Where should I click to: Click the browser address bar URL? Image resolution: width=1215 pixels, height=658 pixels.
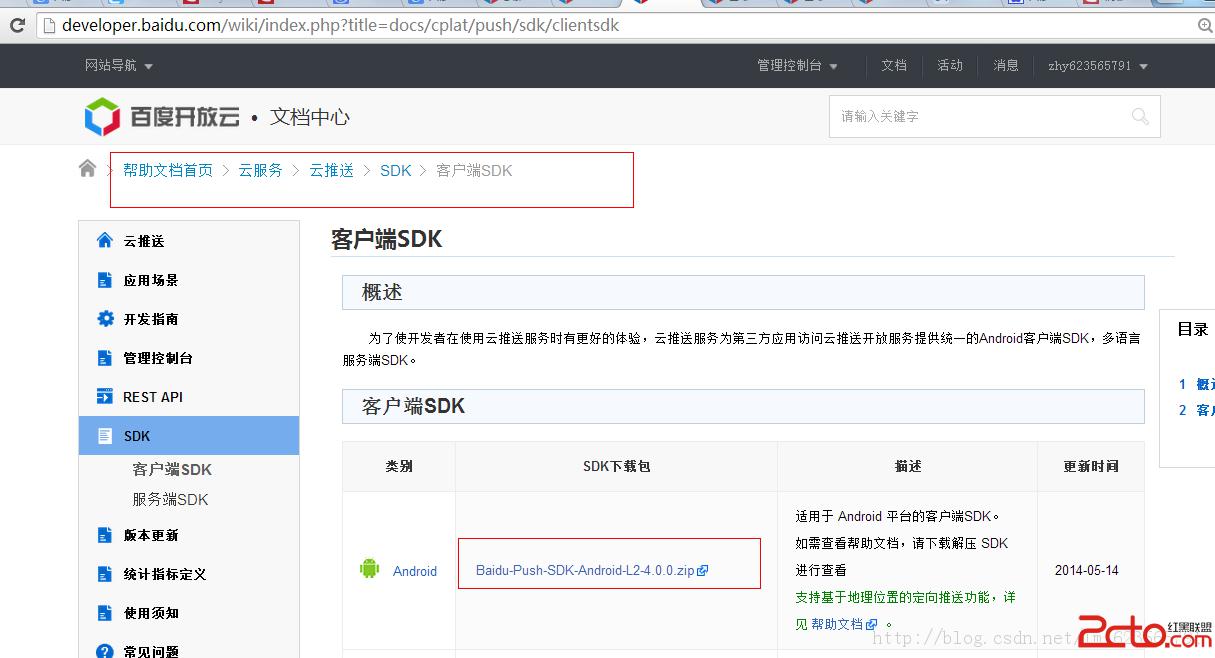point(341,25)
